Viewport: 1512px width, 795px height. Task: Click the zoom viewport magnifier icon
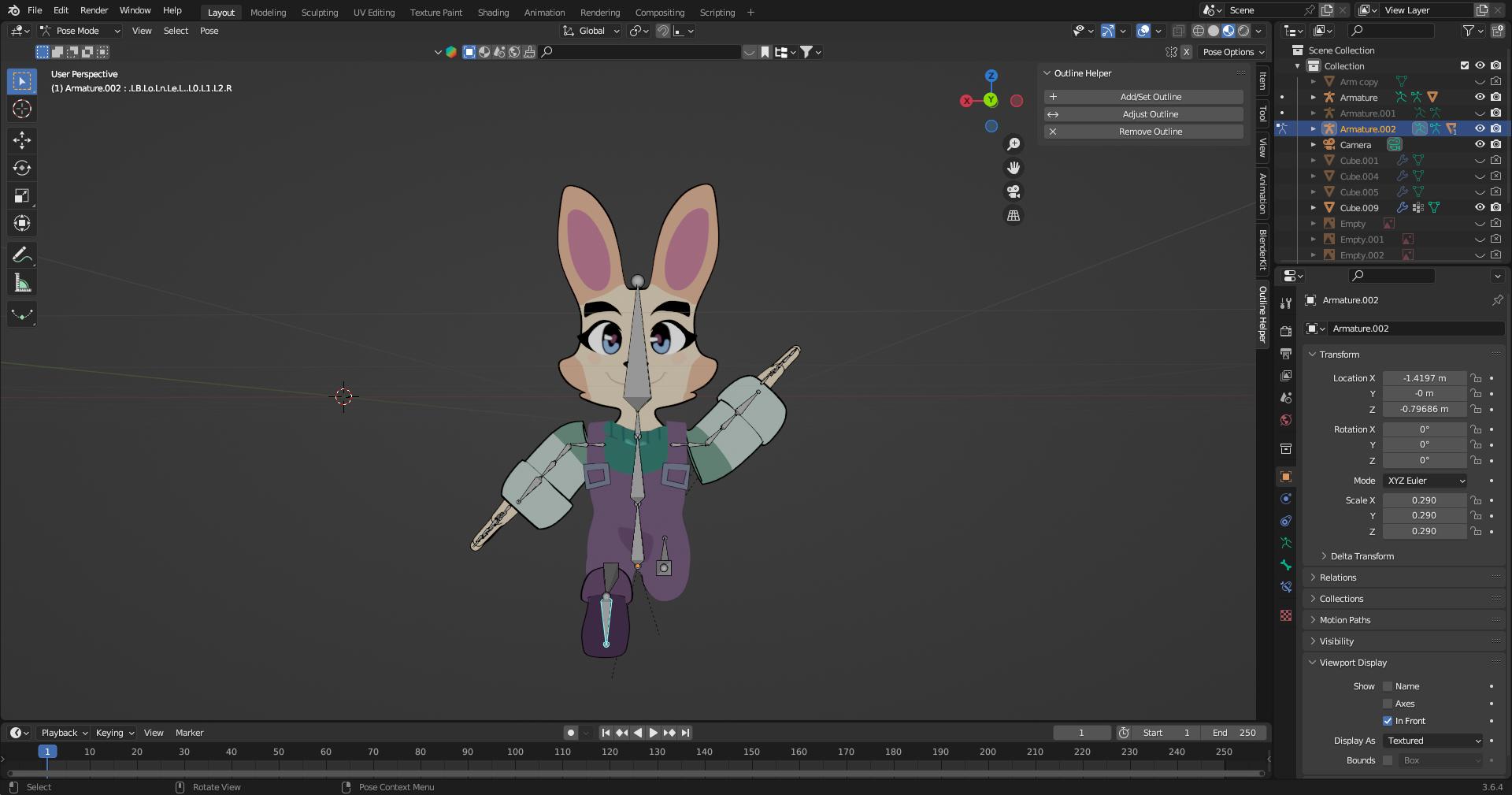(x=1014, y=144)
